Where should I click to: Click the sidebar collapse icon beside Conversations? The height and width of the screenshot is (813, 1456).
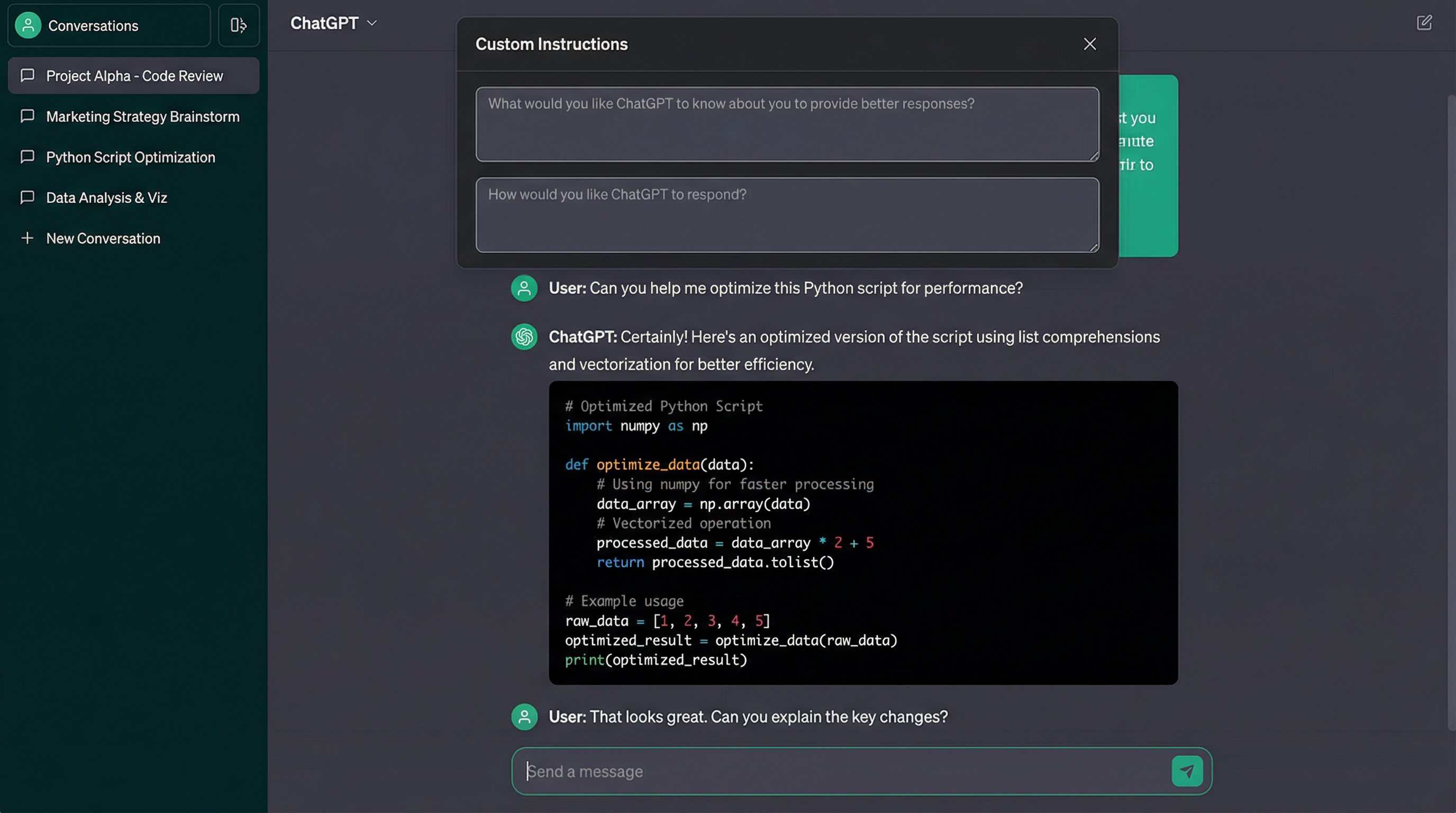(x=239, y=25)
